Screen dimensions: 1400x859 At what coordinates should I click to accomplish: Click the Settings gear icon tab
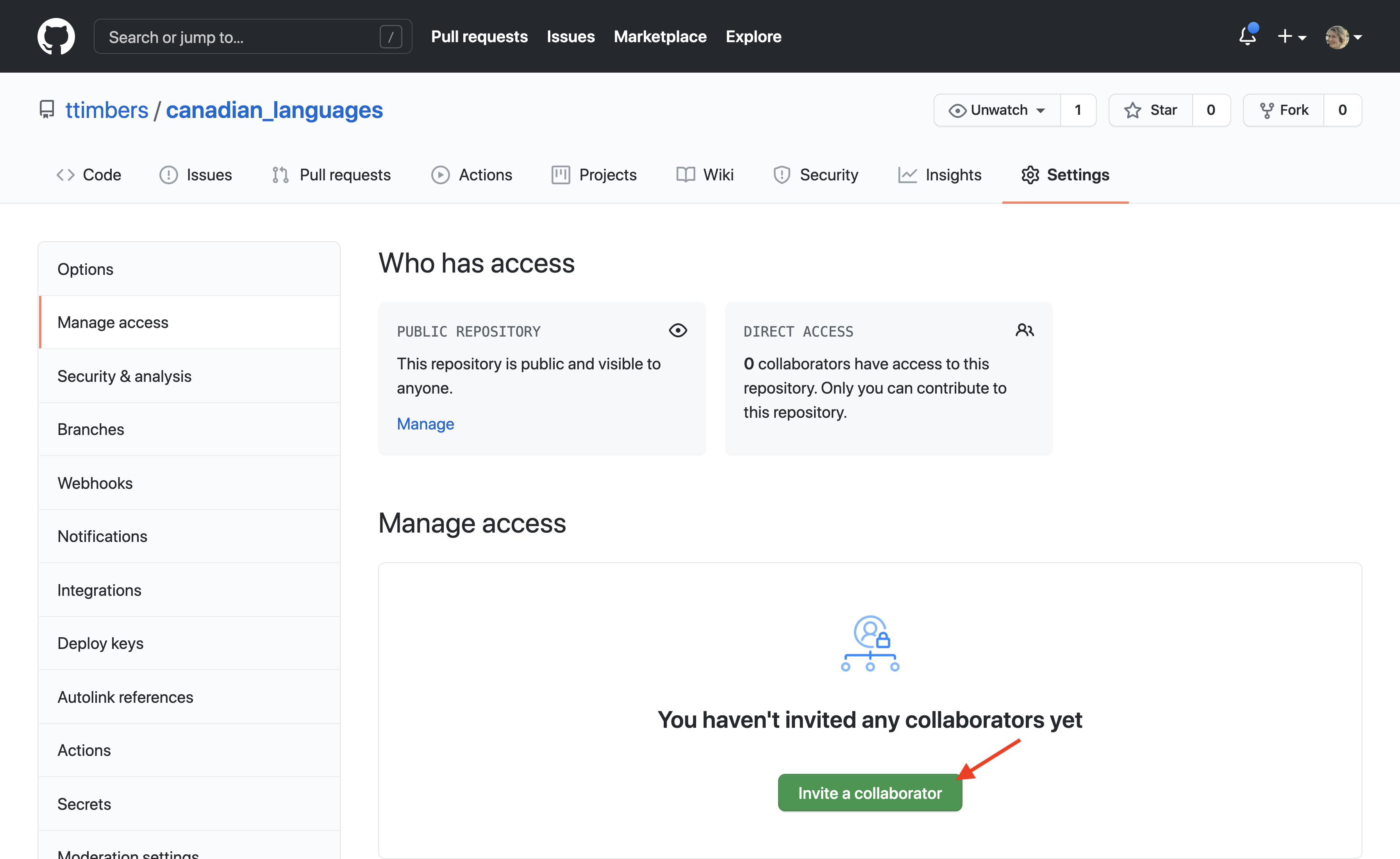tap(1065, 174)
